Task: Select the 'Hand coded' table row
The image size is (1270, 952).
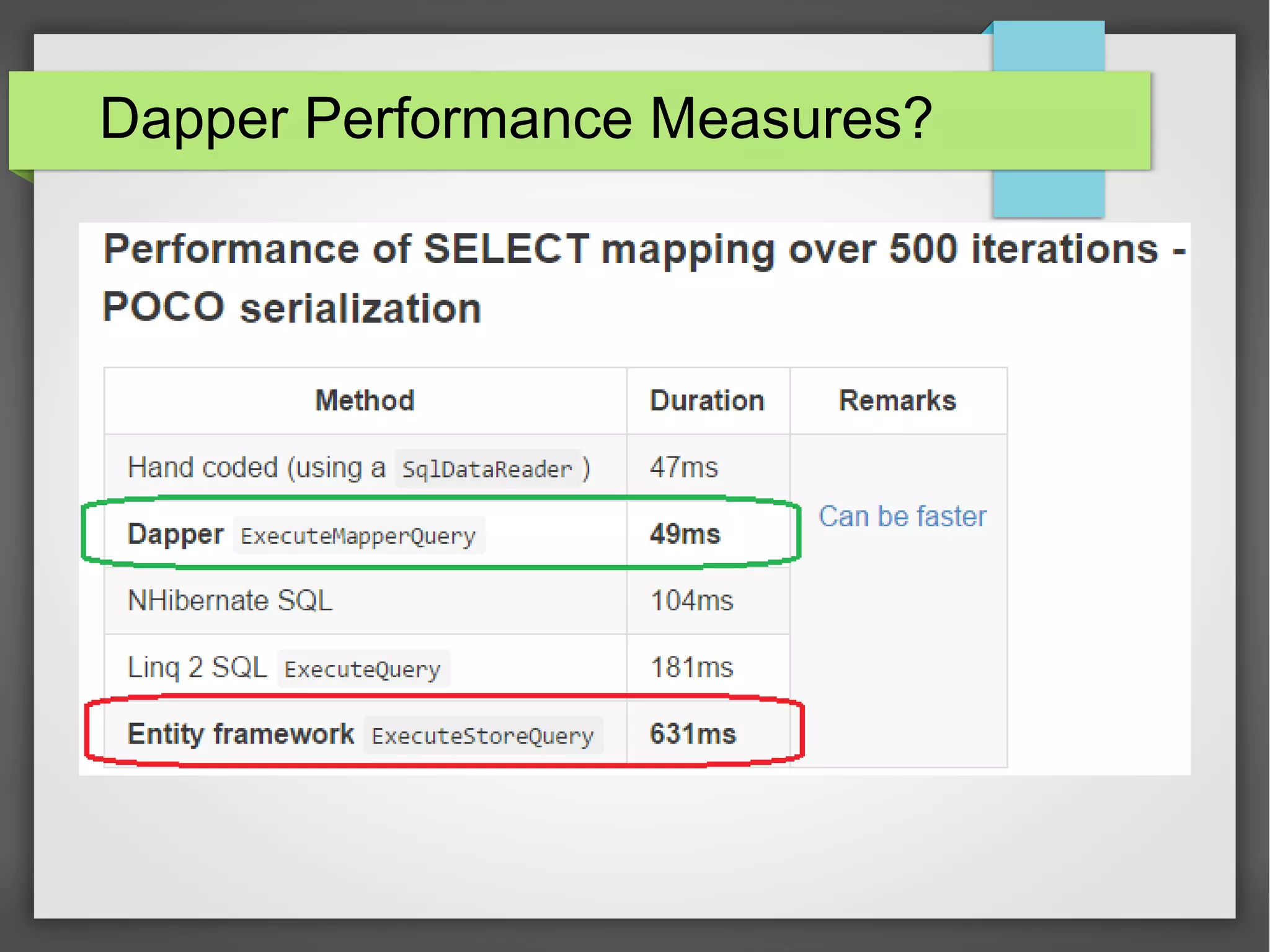Action: (202, 467)
